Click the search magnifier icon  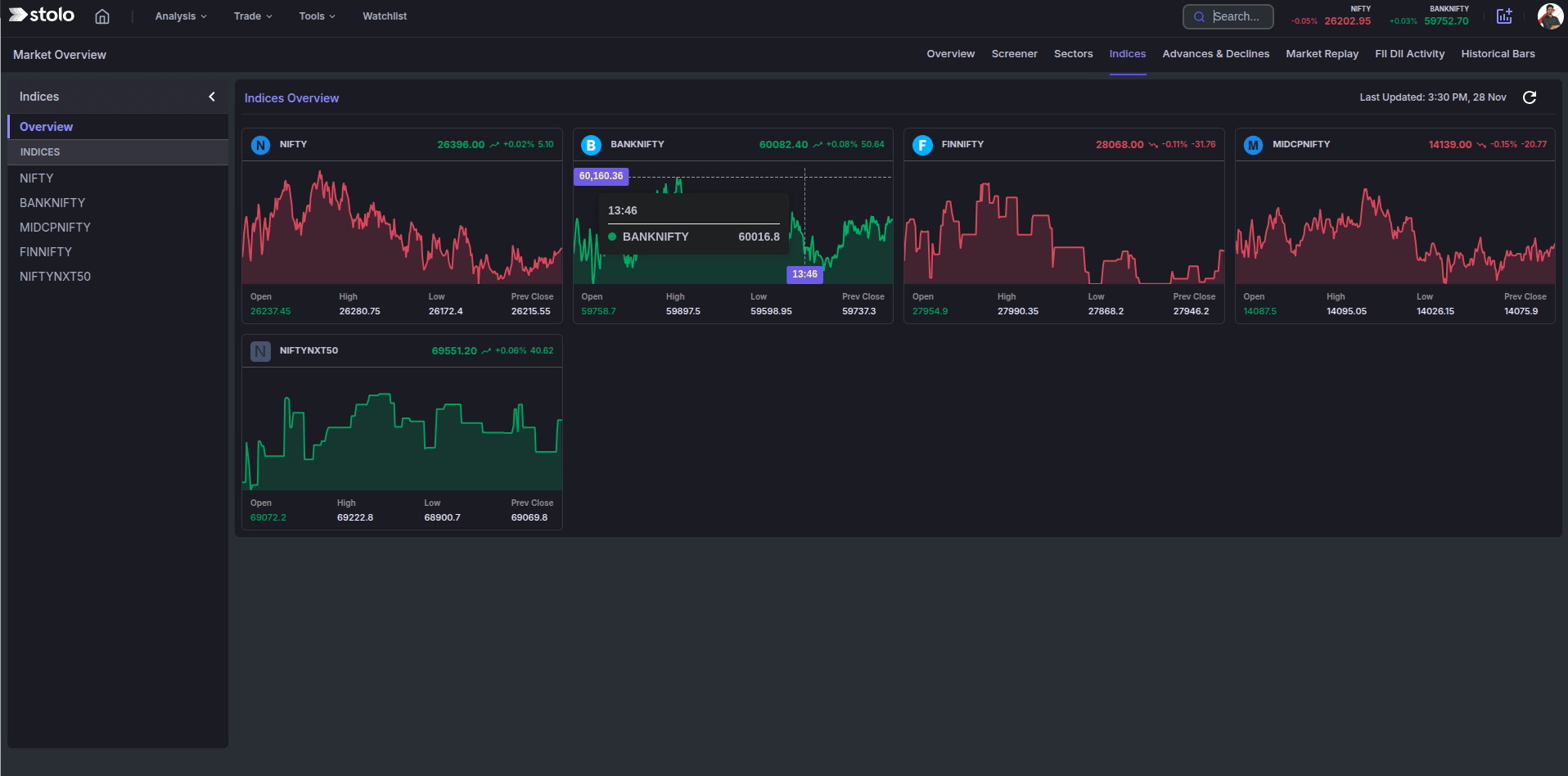coord(1199,16)
